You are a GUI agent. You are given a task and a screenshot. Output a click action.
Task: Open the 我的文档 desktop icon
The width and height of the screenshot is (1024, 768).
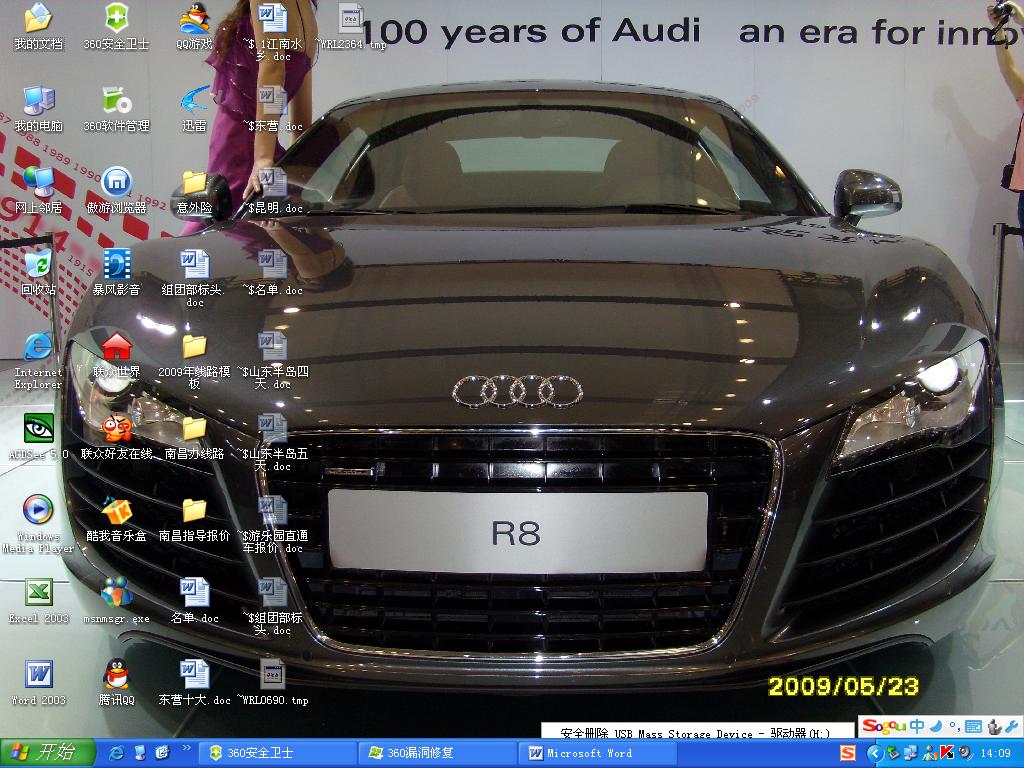click(39, 26)
